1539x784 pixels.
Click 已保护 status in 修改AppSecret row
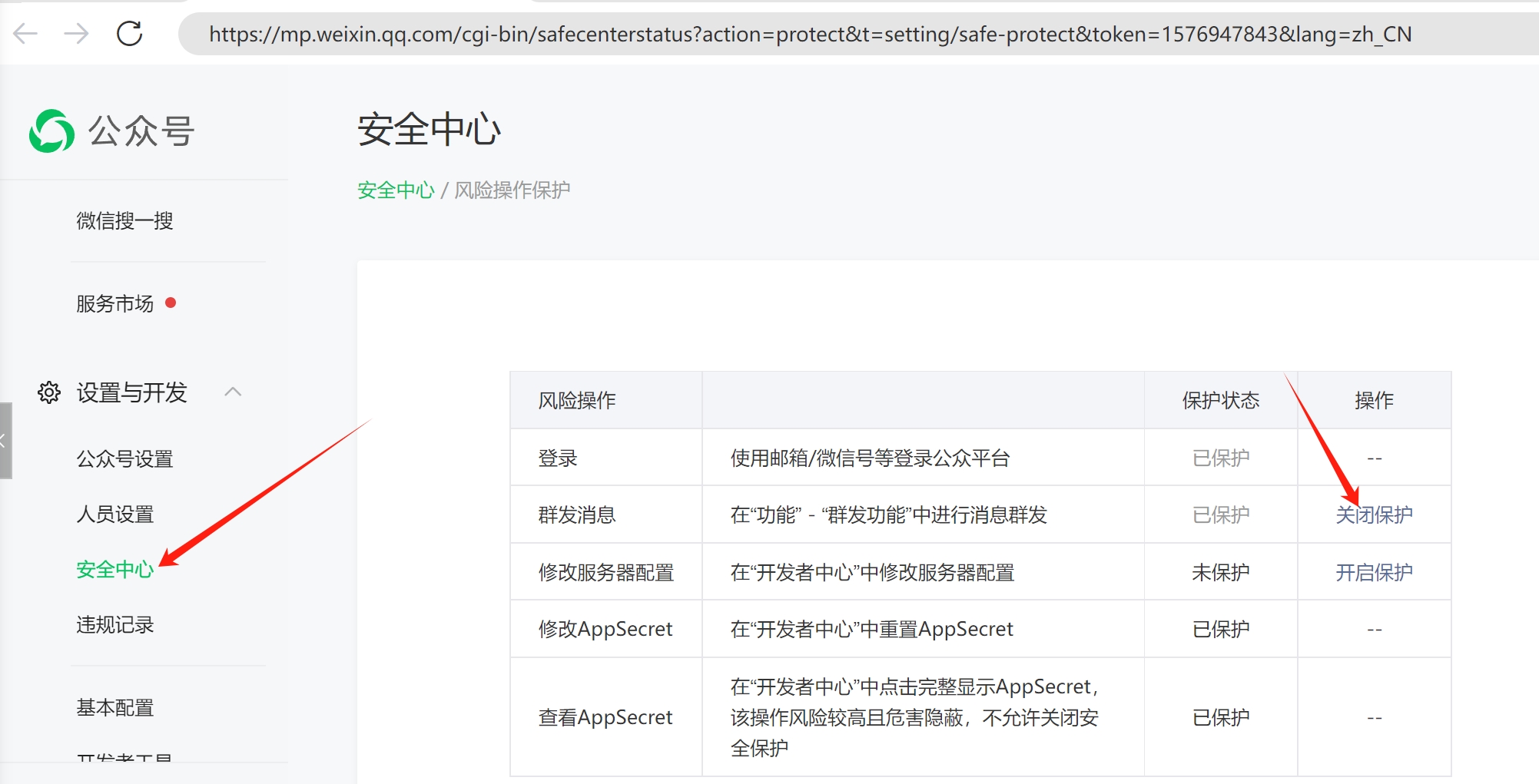click(x=1220, y=629)
